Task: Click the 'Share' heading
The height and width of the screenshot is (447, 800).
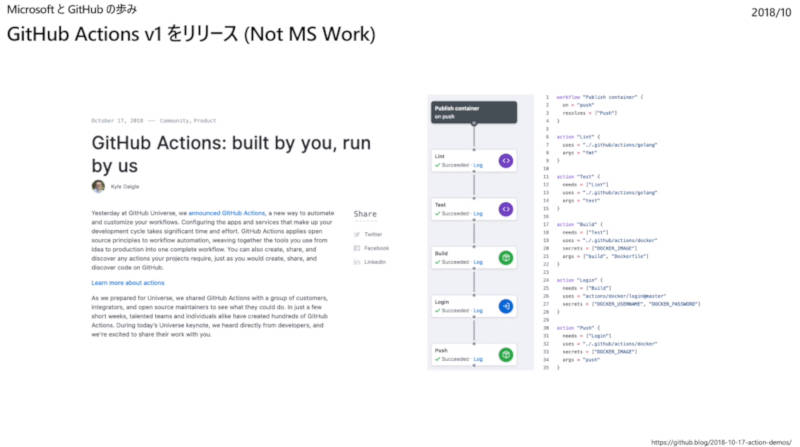Action: click(x=365, y=214)
